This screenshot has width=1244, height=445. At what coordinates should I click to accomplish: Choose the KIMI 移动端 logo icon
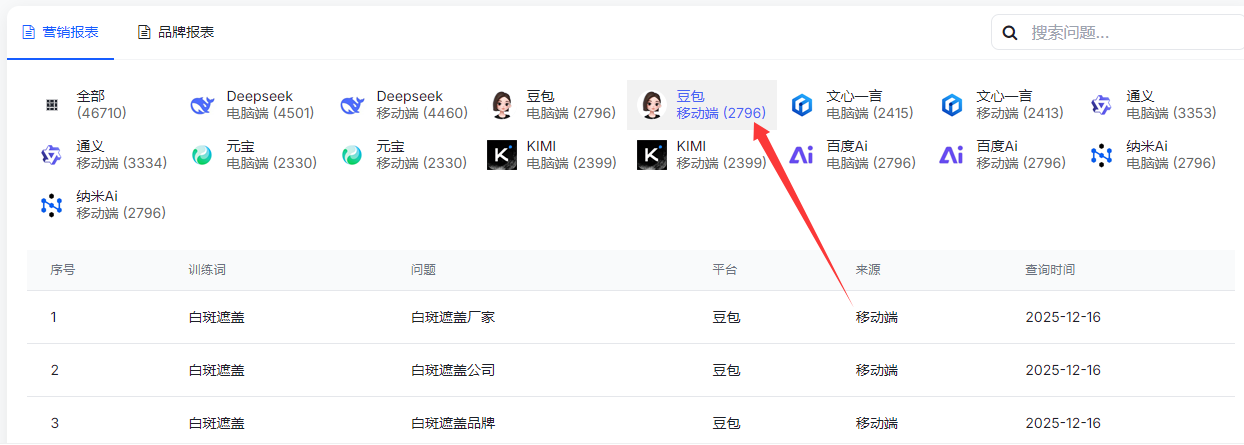(x=652, y=155)
